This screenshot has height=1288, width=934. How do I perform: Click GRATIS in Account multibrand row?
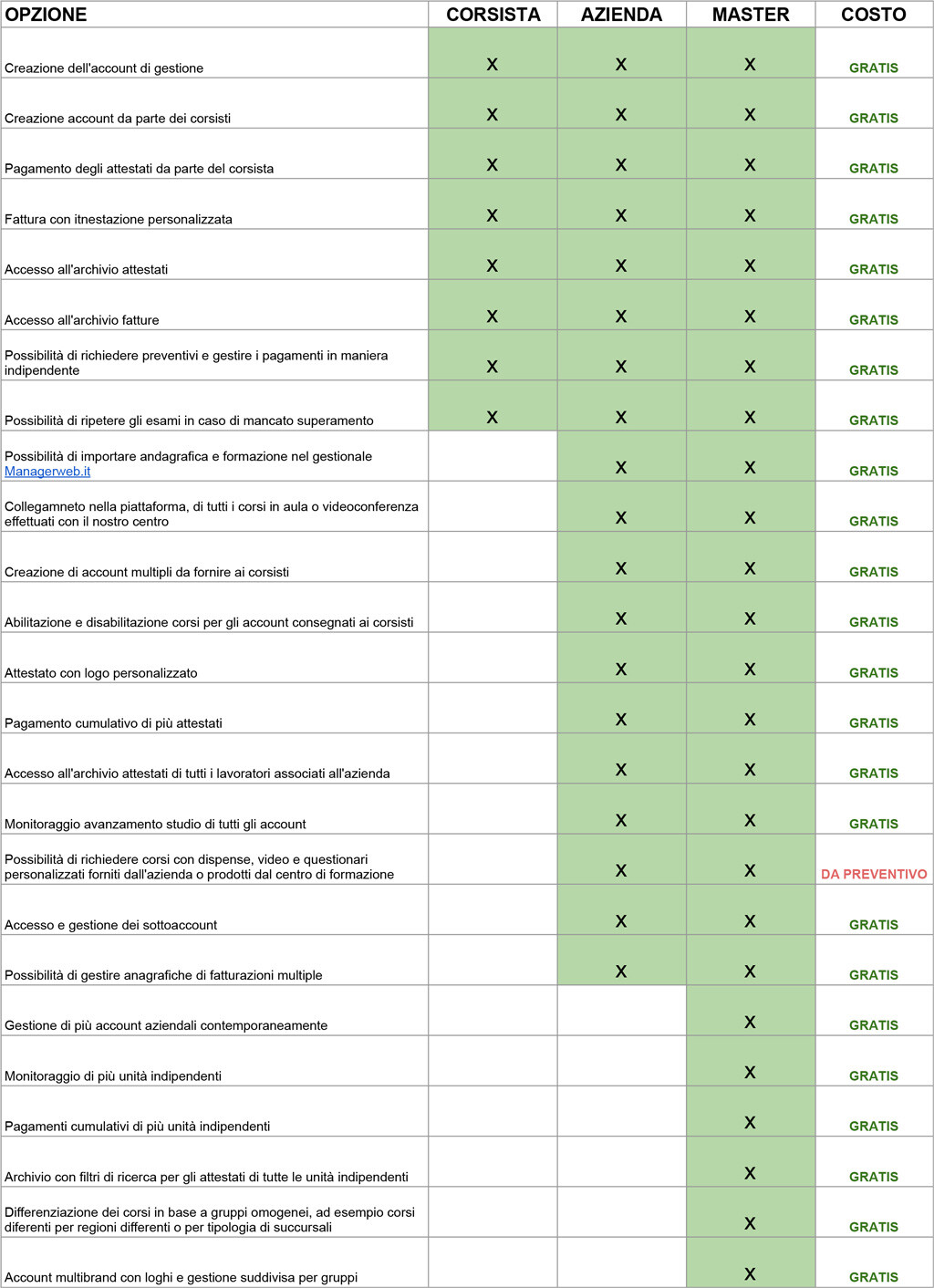pyautogui.click(x=873, y=1277)
